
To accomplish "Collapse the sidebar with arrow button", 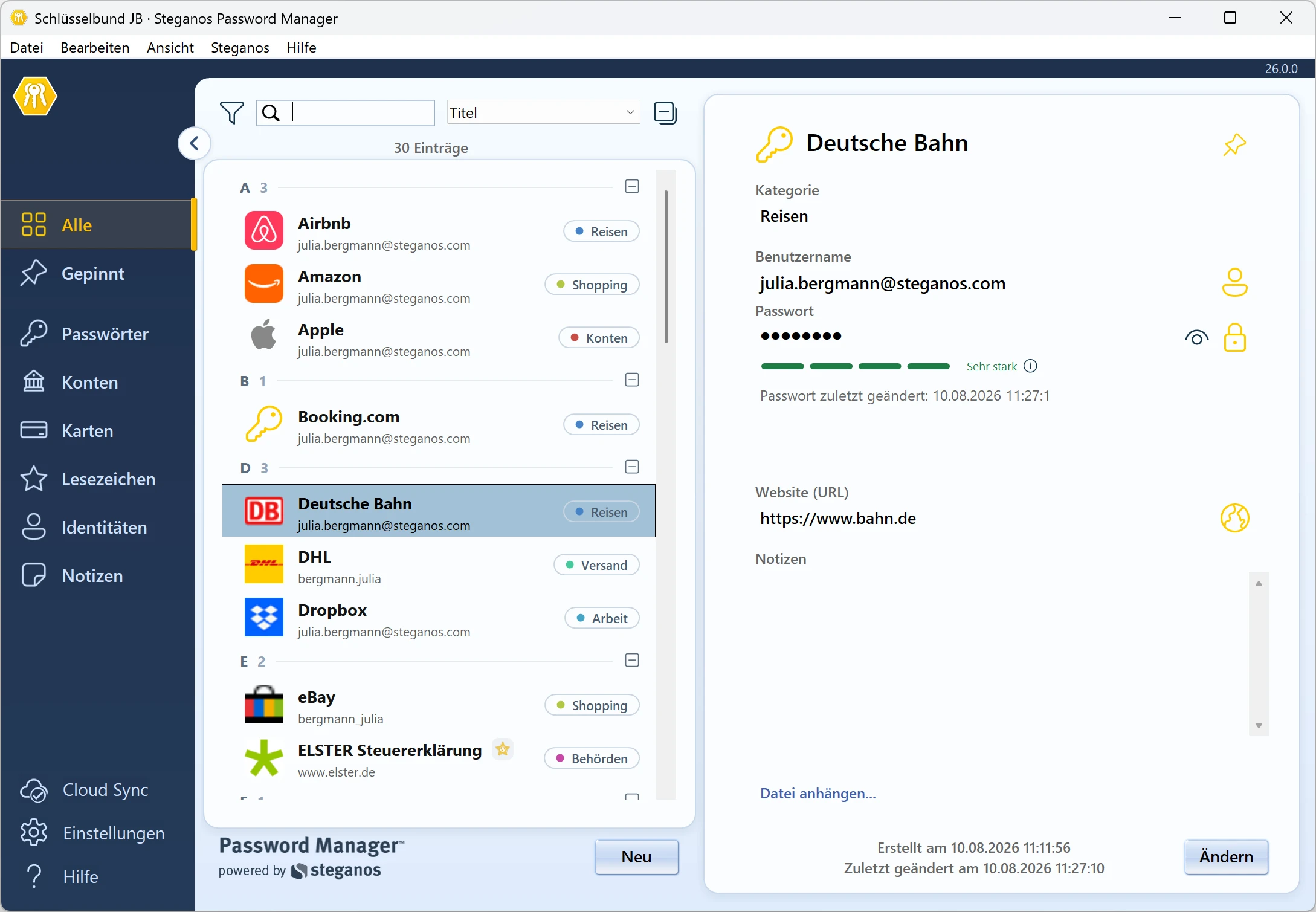I will point(195,143).
